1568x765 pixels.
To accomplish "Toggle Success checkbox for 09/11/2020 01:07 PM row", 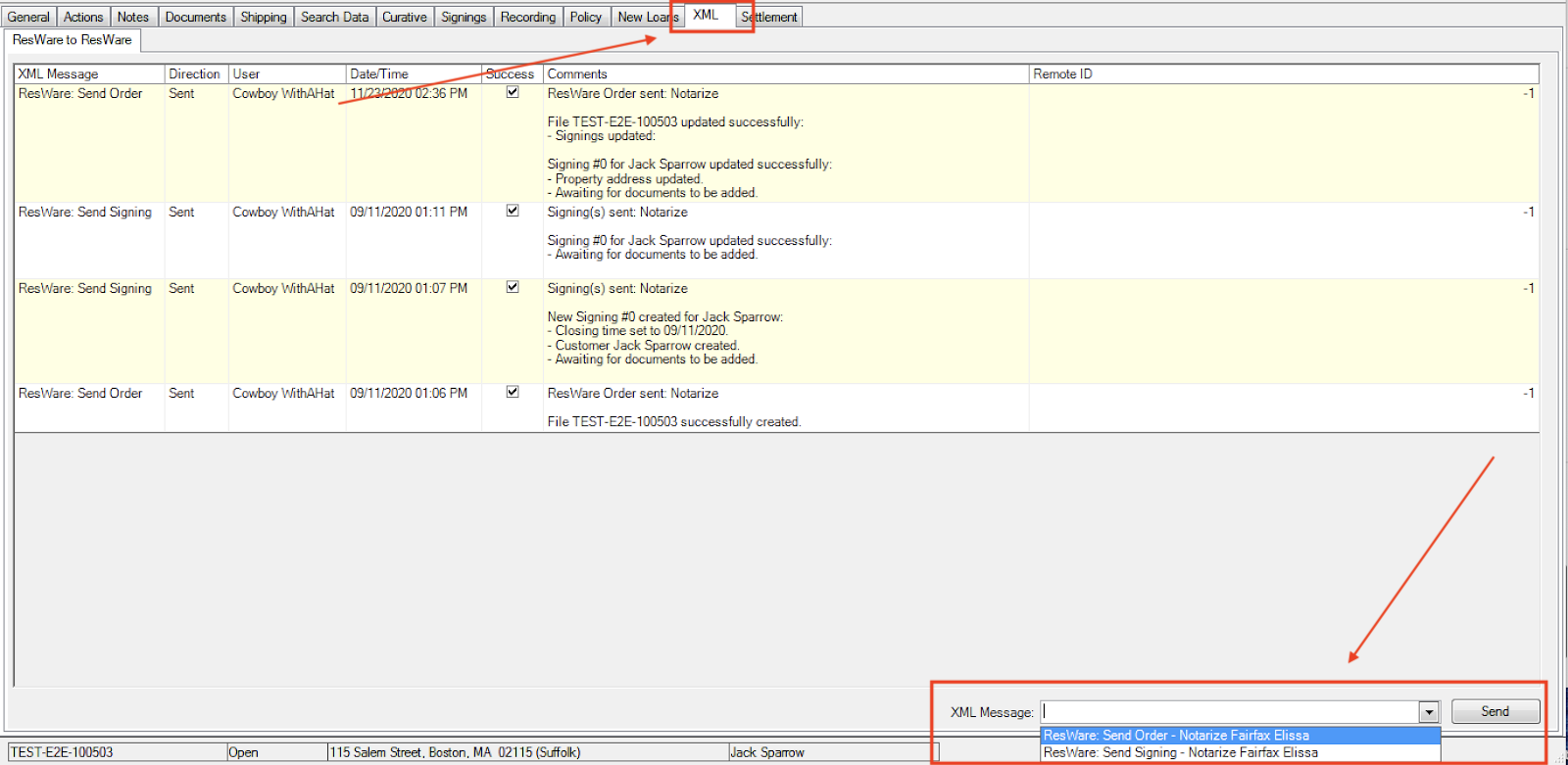I will click(x=513, y=287).
